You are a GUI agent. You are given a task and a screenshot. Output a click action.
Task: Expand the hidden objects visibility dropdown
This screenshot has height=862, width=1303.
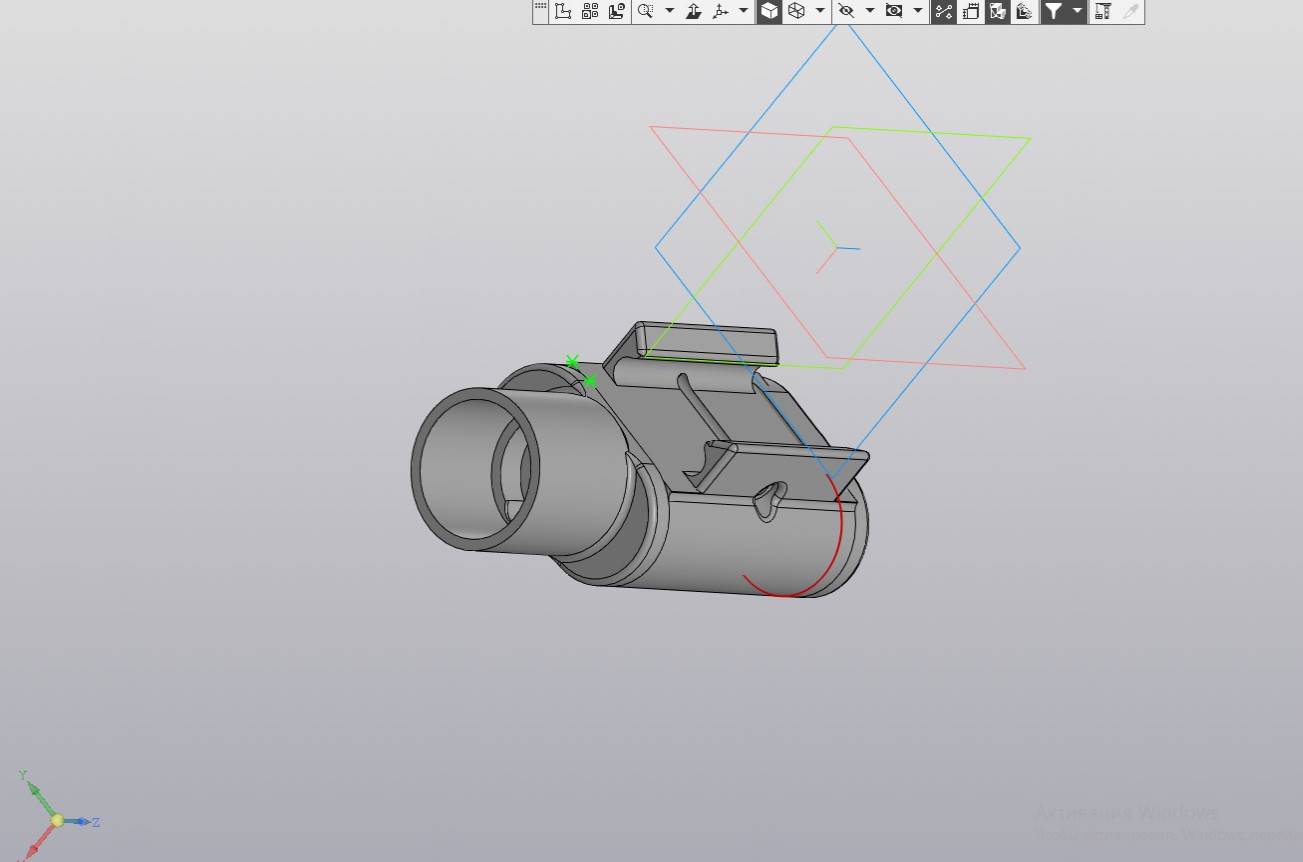coord(869,11)
